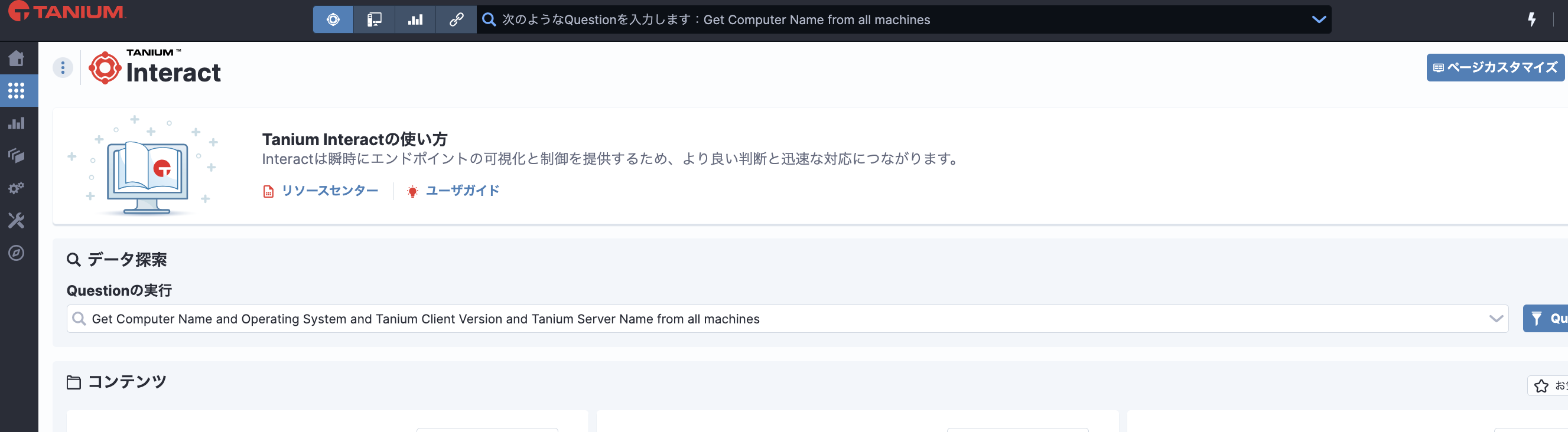
Task: Open the stacked layers icon in sidebar
Action: pos(17,156)
